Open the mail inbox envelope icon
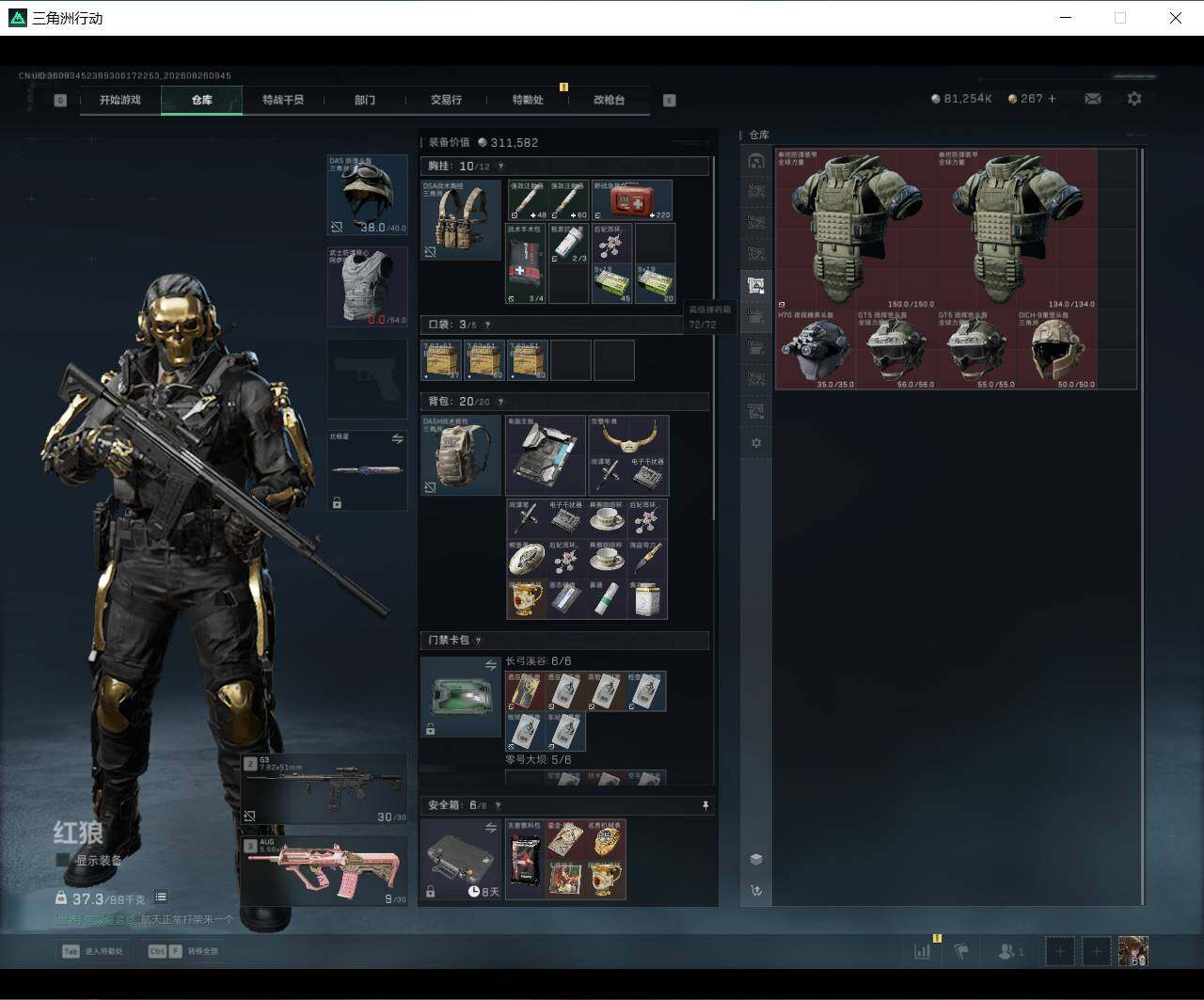The width and height of the screenshot is (1204, 1000). [x=1092, y=99]
